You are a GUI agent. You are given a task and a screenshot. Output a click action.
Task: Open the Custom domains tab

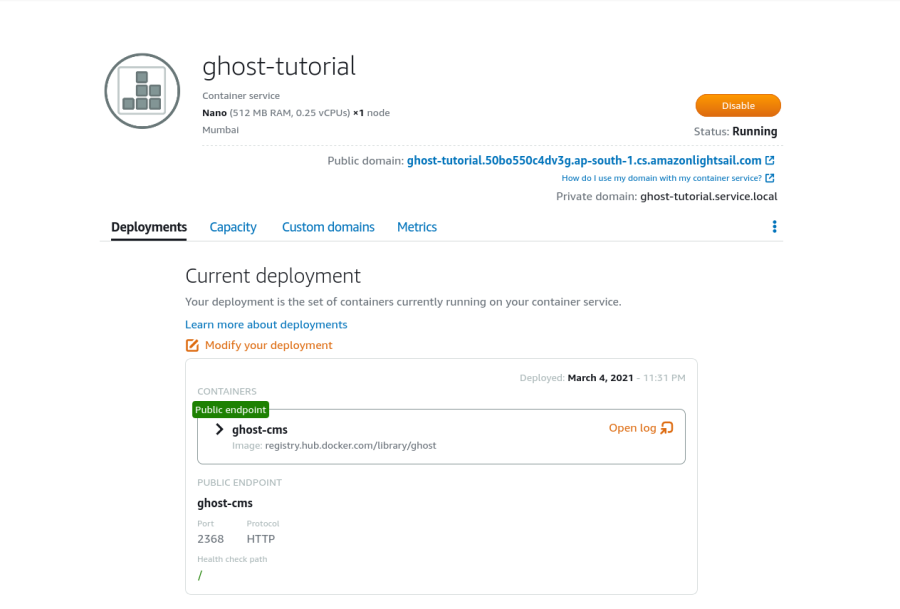pos(328,227)
